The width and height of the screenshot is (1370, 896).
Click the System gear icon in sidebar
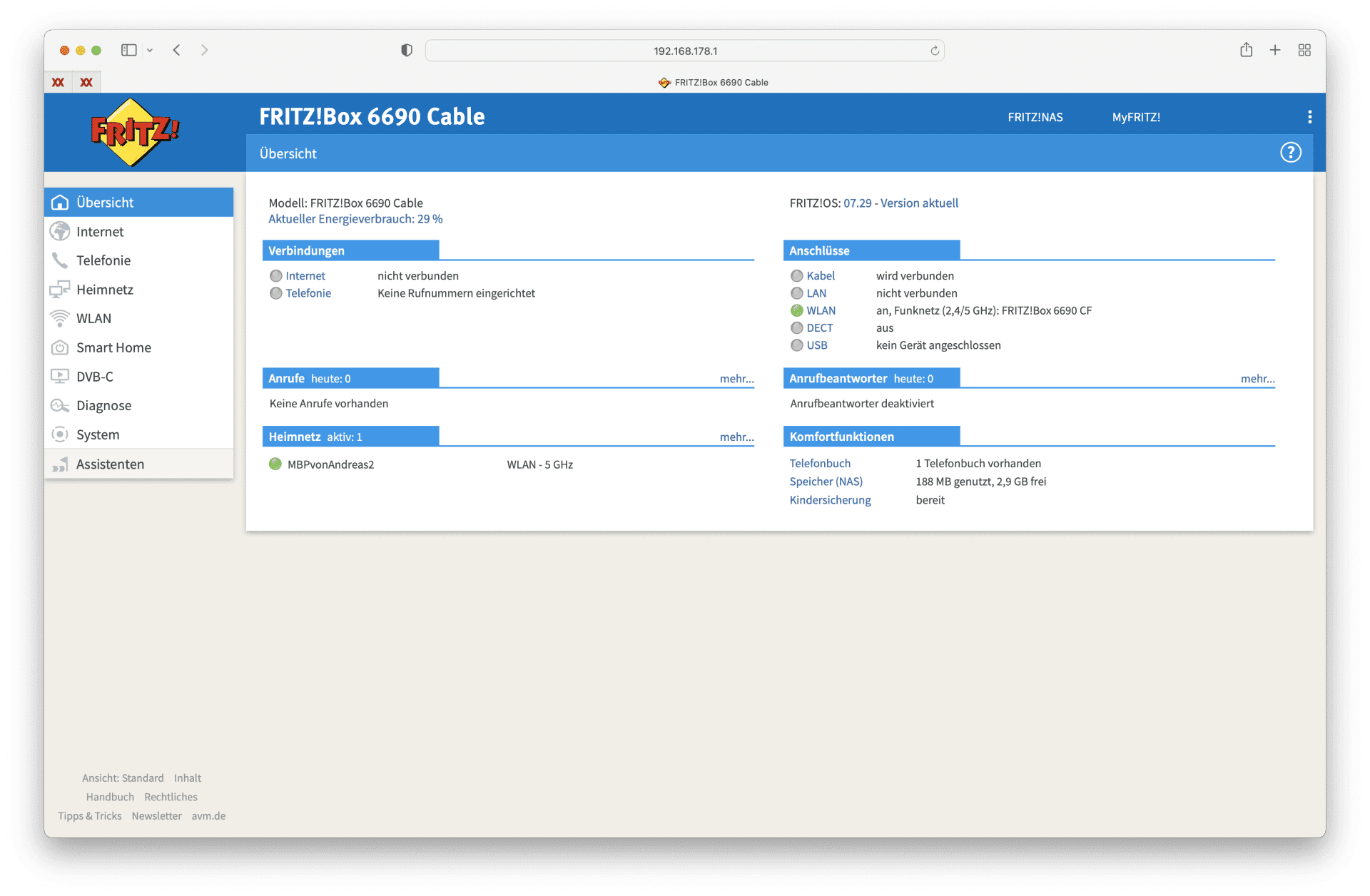coord(60,434)
